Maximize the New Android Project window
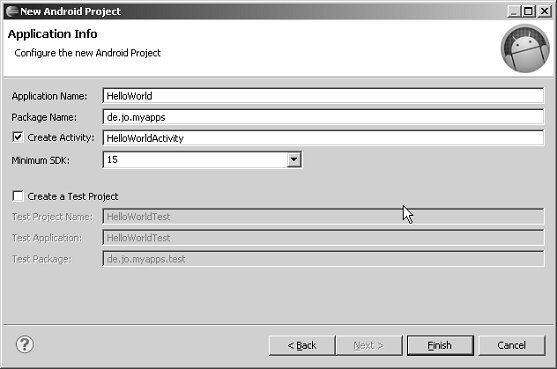The image size is (557, 369). click(x=528, y=11)
